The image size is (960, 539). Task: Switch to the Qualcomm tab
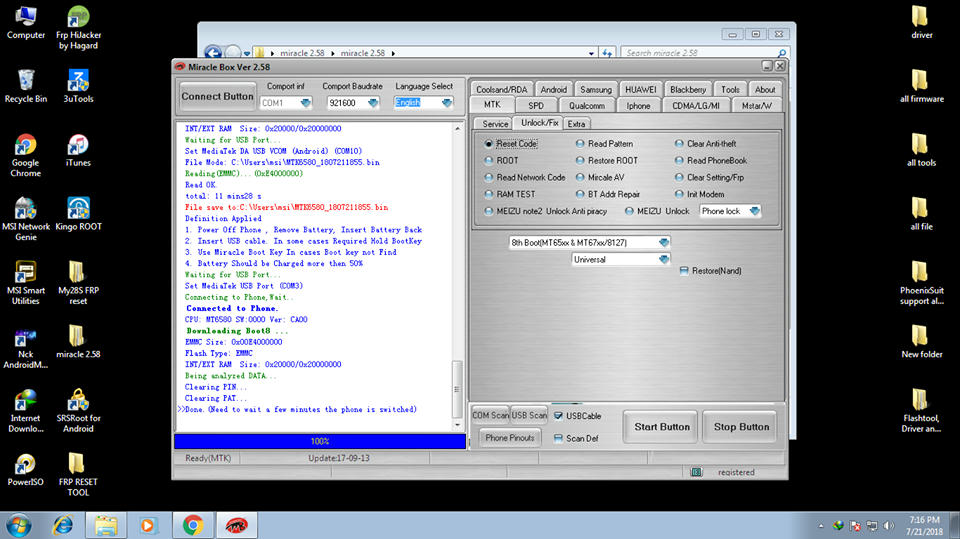point(587,106)
